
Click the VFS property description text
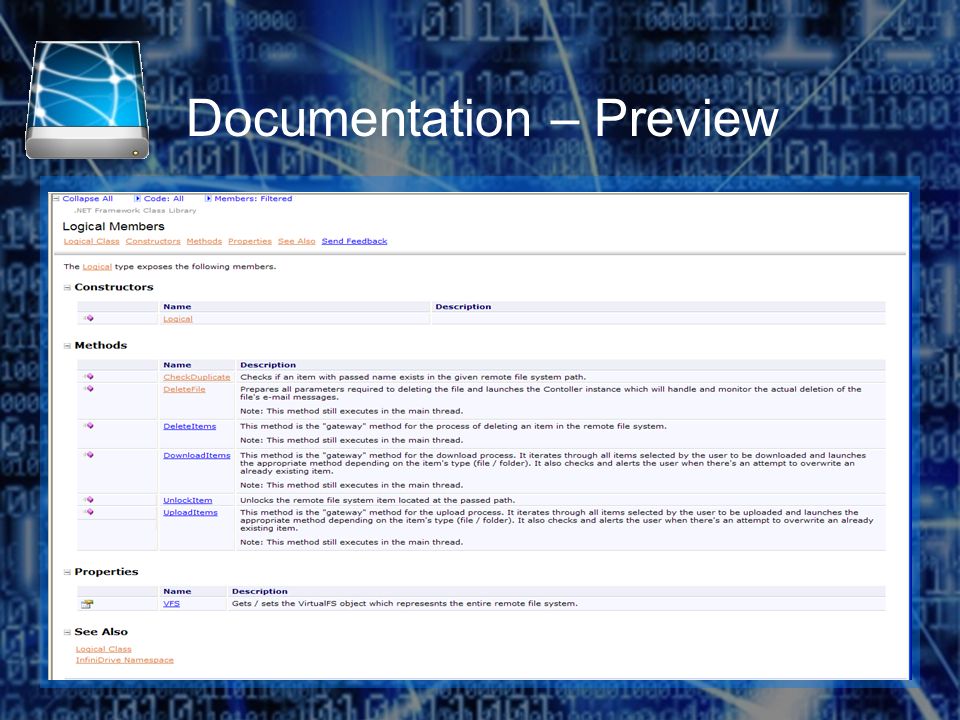click(x=405, y=604)
